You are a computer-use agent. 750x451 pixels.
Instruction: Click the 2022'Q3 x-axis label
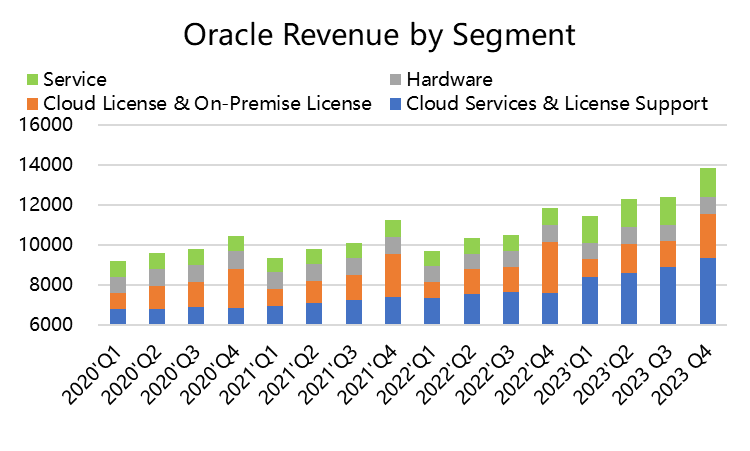tap(486, 374)
